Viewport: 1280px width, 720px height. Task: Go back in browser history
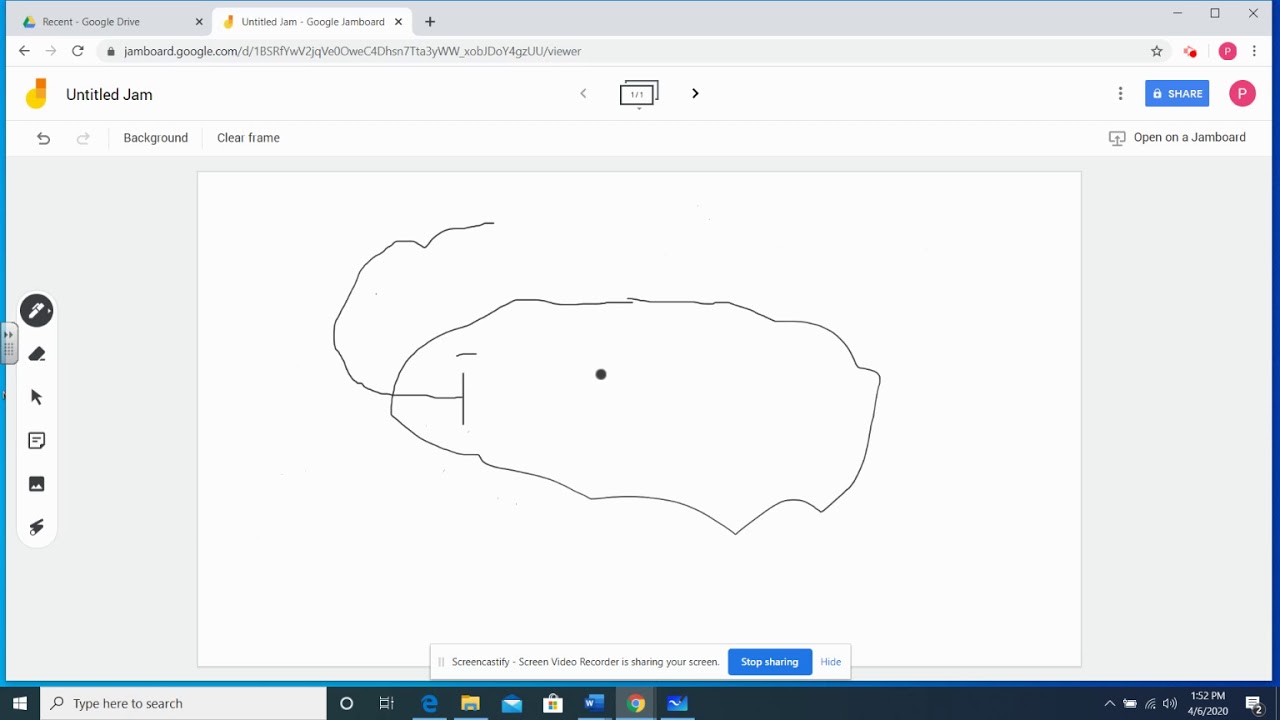24,51
